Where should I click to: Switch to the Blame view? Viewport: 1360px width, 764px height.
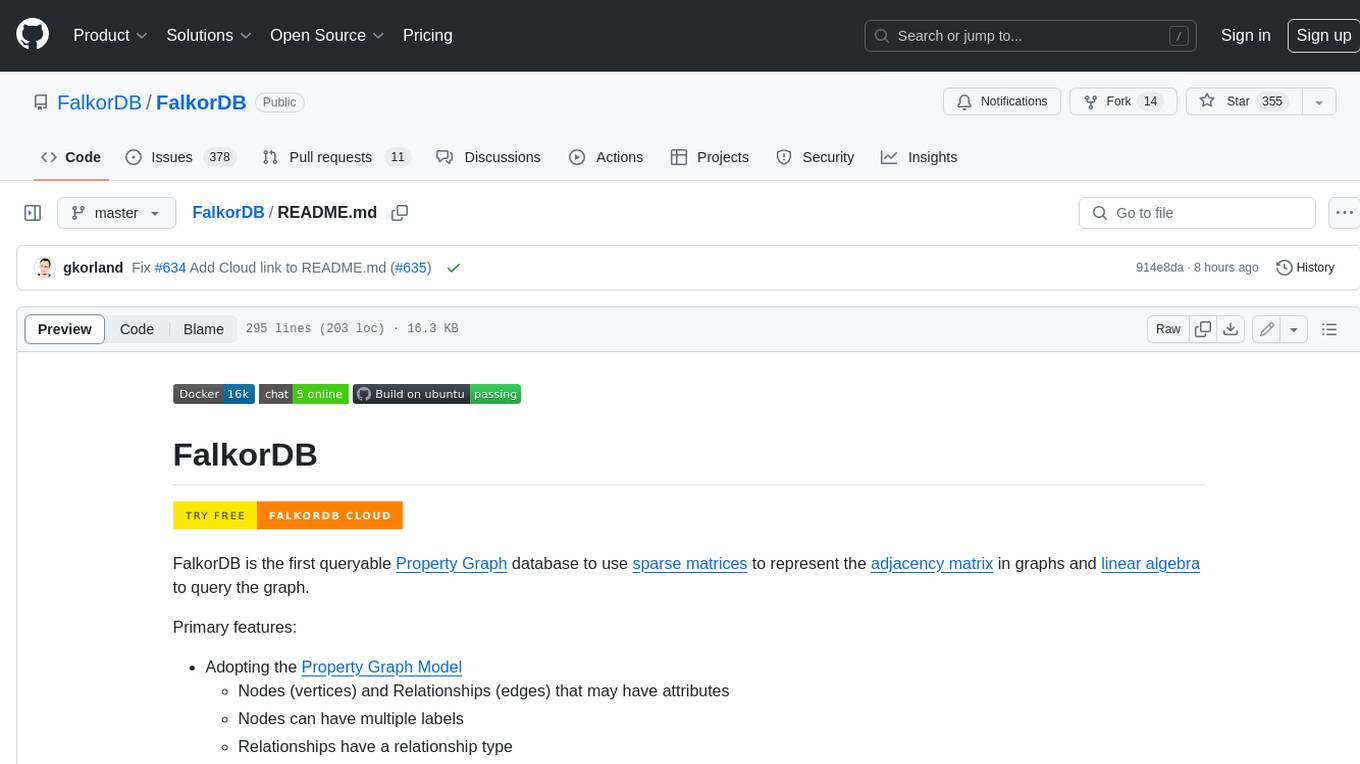[x=203, y=329]
